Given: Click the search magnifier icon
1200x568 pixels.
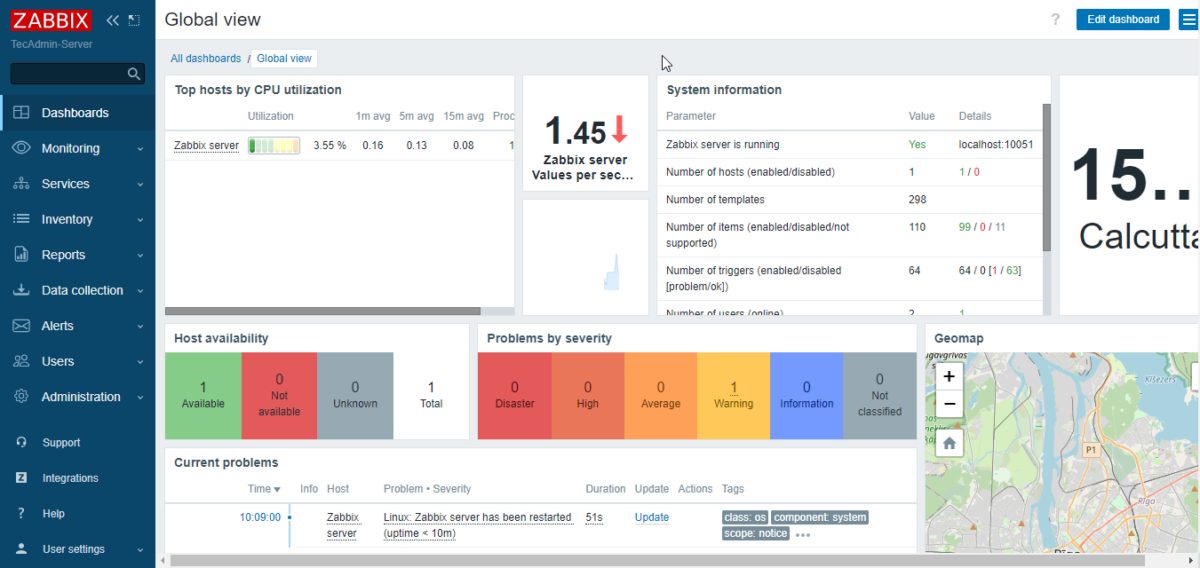Looking at the screenshot, I should click(x=134, y=74).
